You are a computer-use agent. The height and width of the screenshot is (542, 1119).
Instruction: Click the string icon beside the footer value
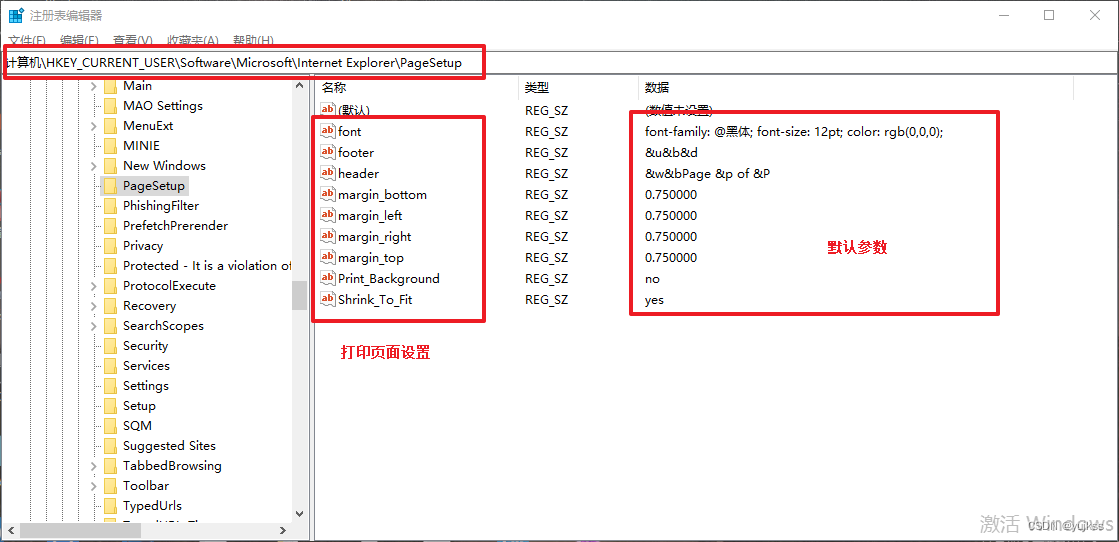tap(328, 151)
